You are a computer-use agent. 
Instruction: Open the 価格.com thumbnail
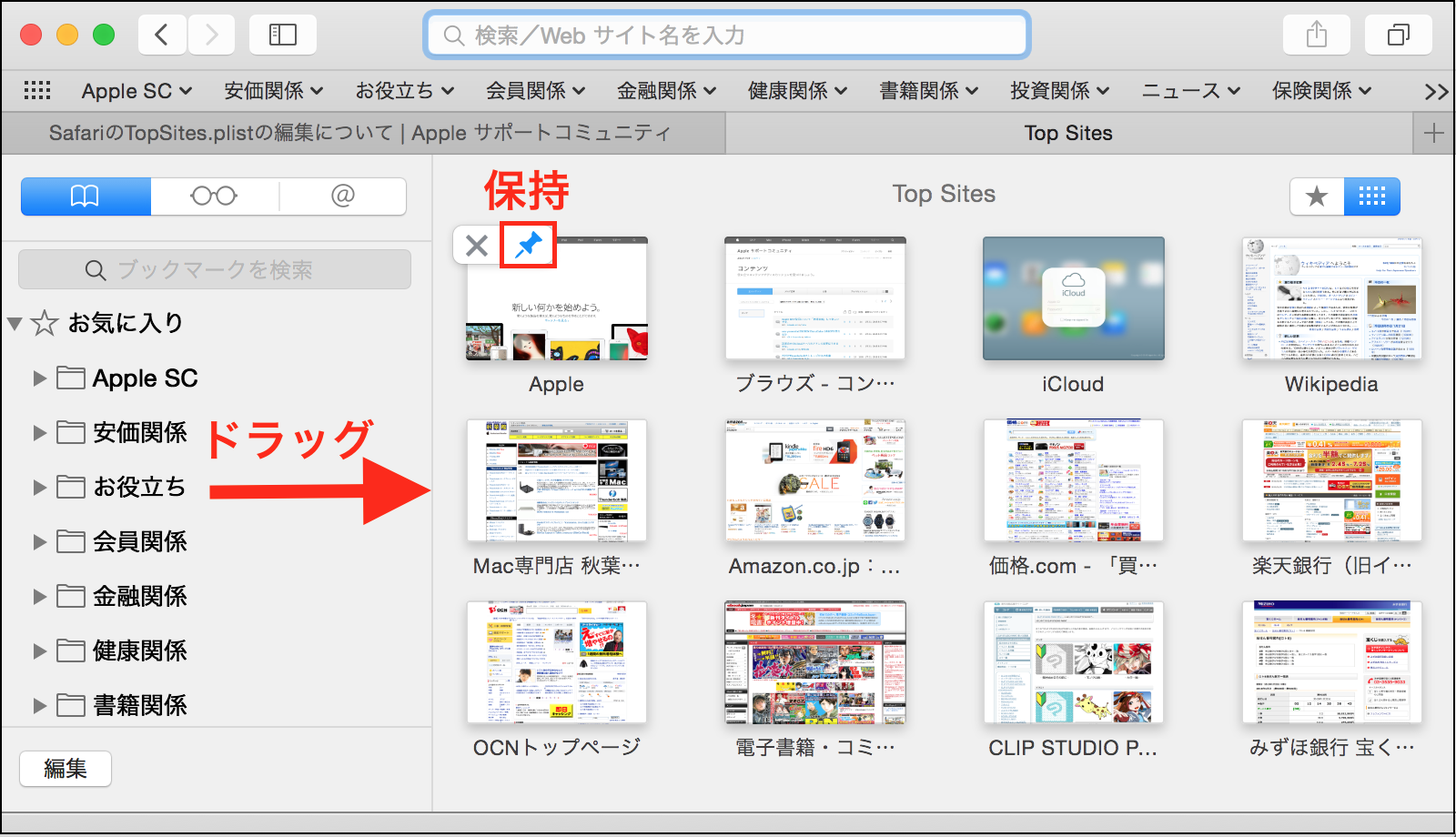pyautogui.click(x=1074, y=480)
